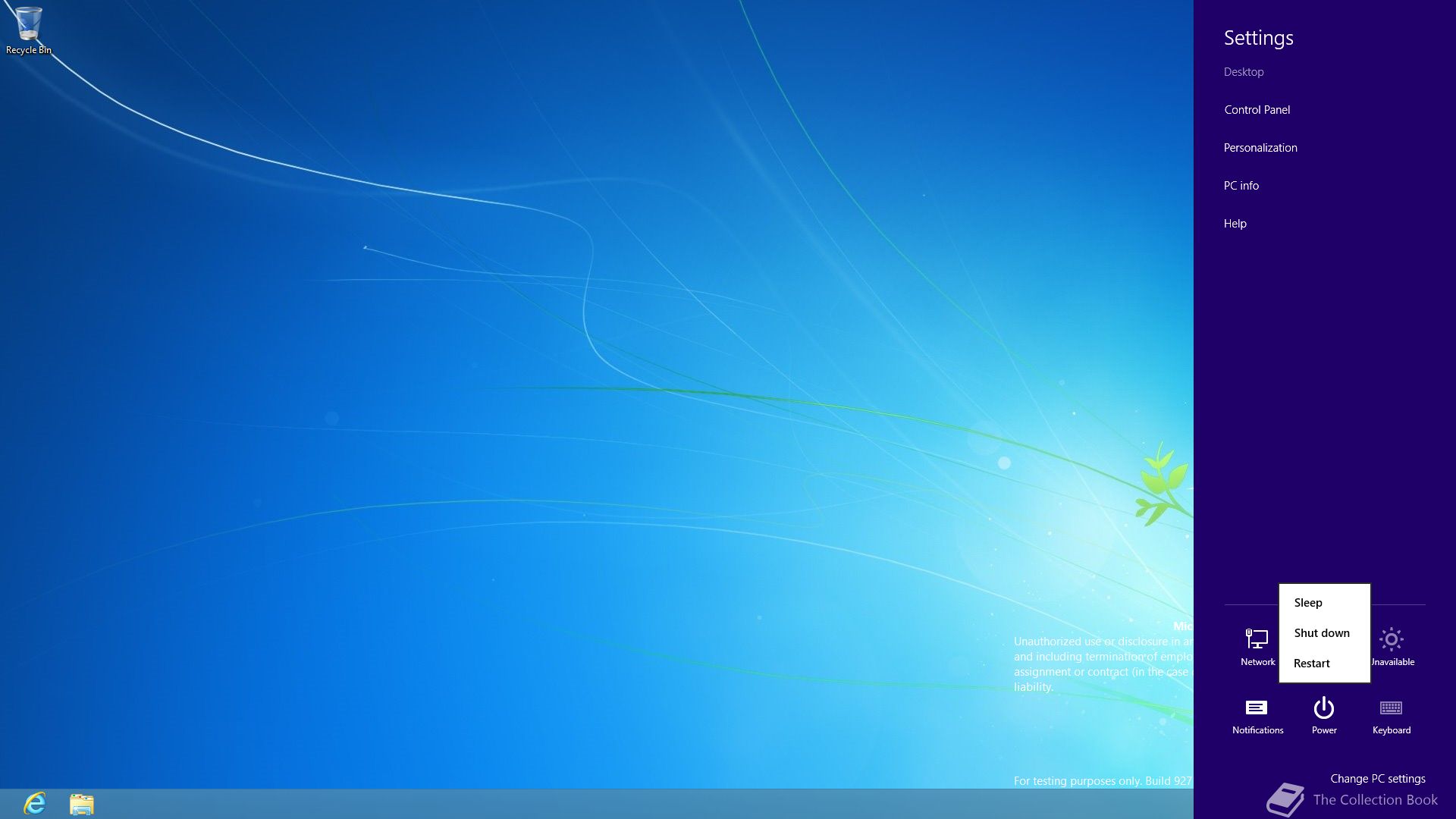Click the Desktop label under Settings
This screenshot has width=1456, height=819.
(1243, 72)
